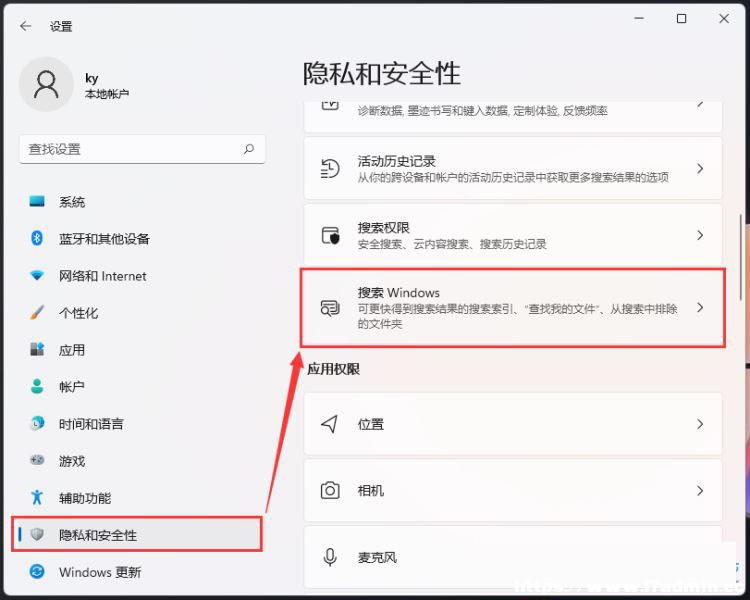The width and height of the screenshot is (750, 600).
Task: Click the back arrow in Settings header
Action: pyautogui.click(x=25, y=26)
